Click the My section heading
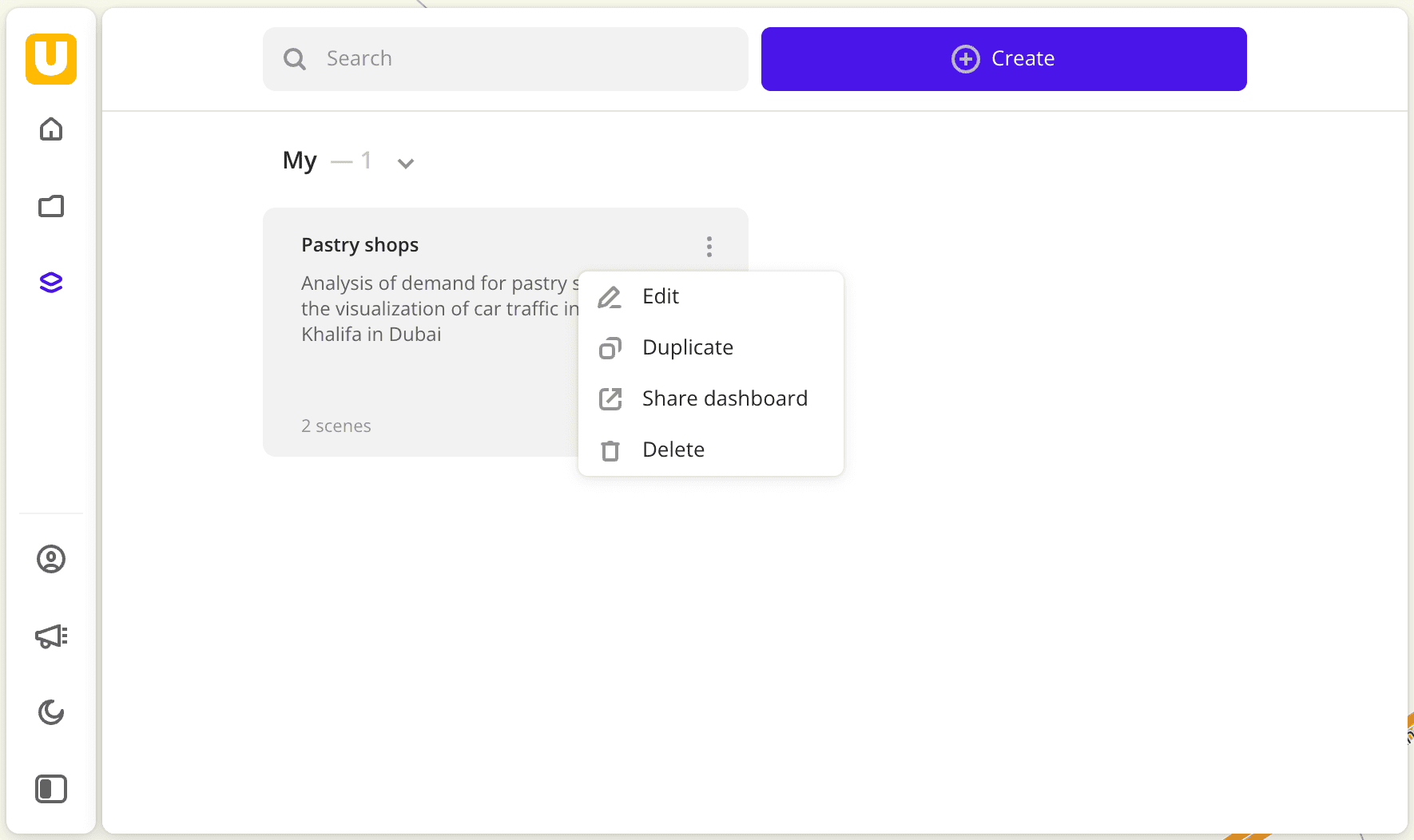The image size is (1414, 840). tap(300, 160)
